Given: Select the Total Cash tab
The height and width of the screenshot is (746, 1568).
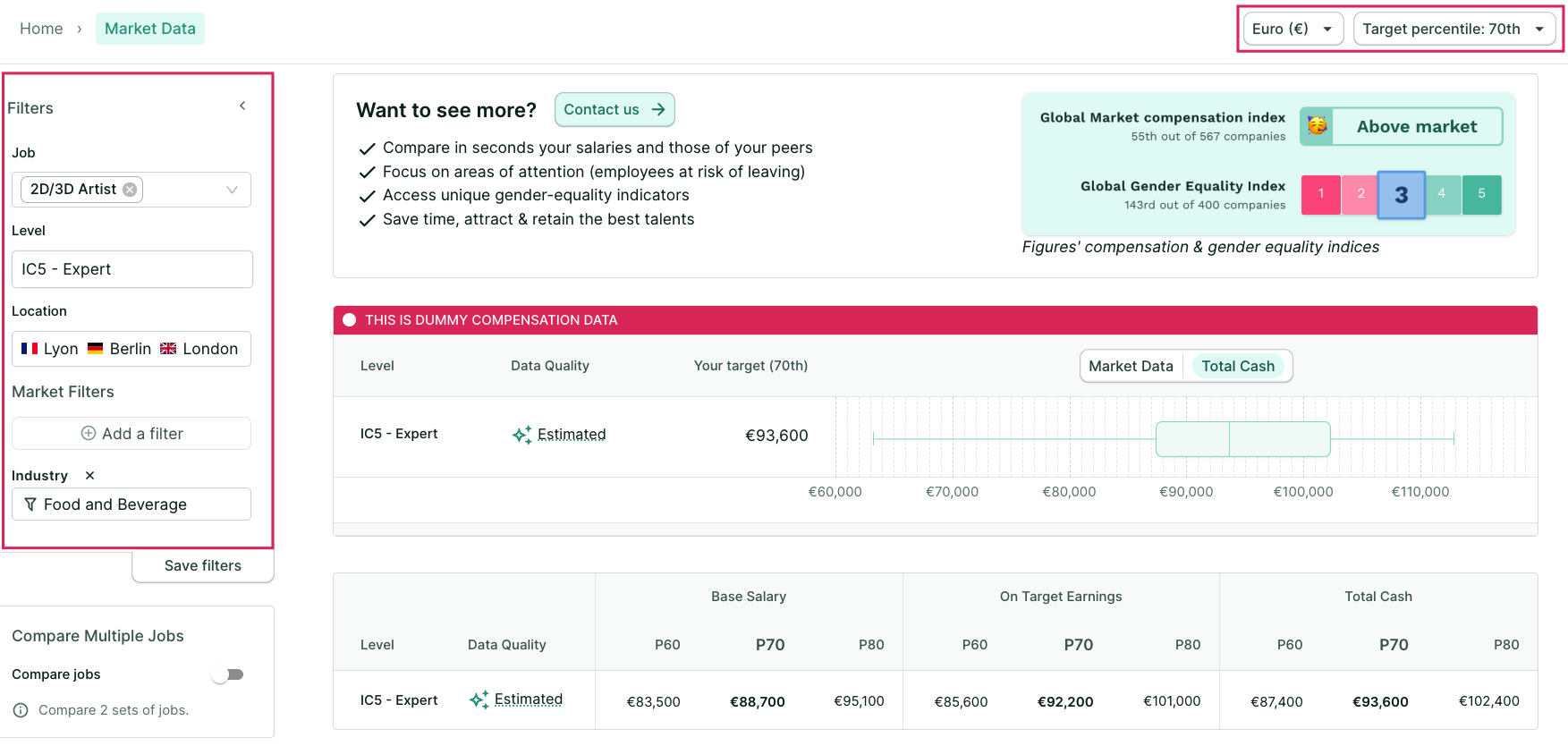Looking at the screenshot, I should (1238, 366).
